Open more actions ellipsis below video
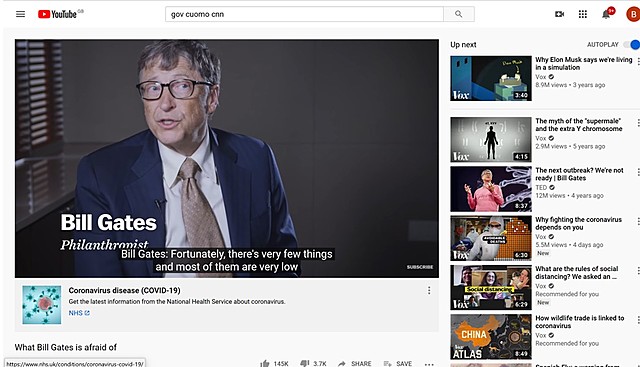Screen dimensions: 640x367 429,364
